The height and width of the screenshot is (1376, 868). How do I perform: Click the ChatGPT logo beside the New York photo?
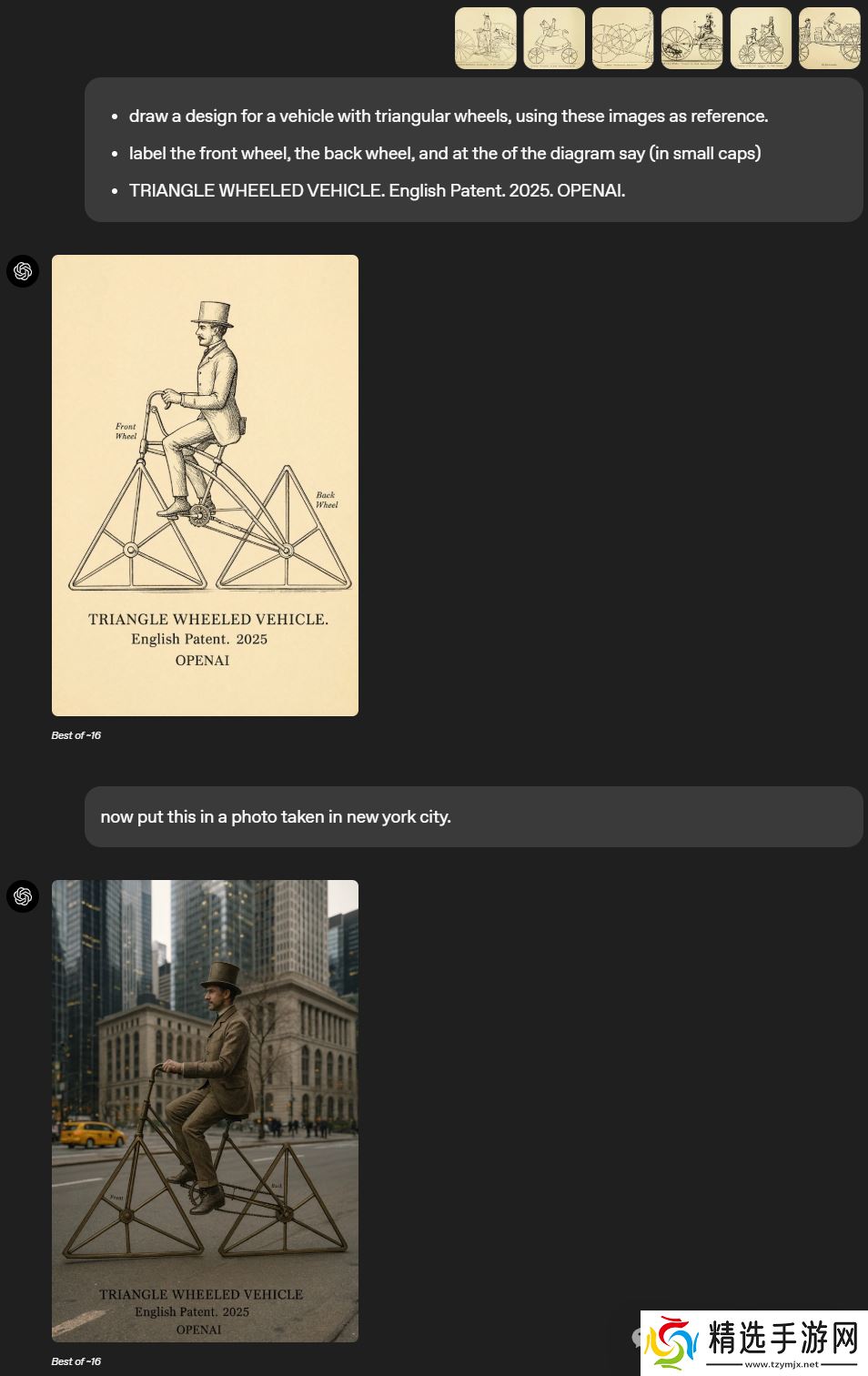point(23,896)
